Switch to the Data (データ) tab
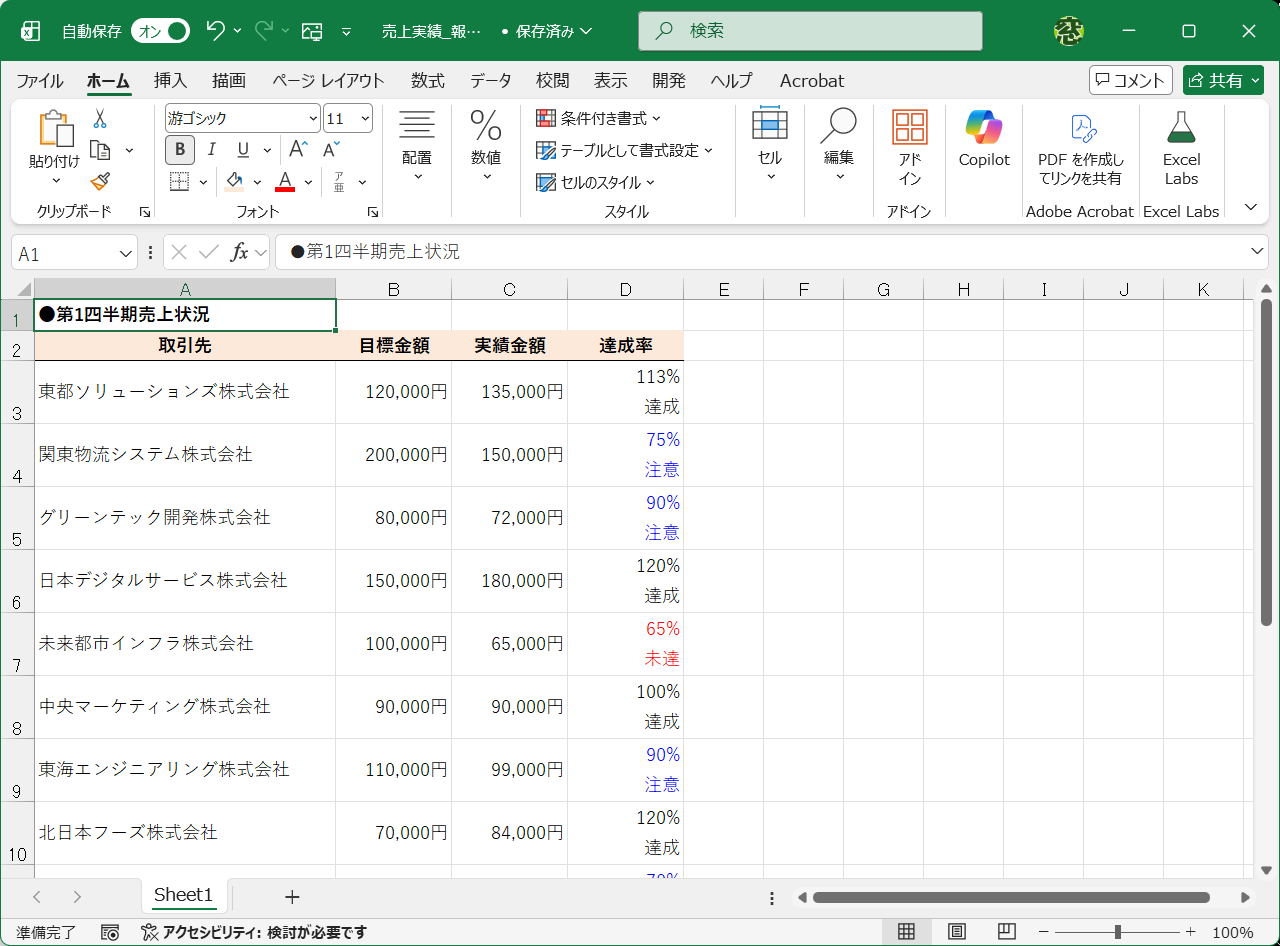 (x=491, y=81)
